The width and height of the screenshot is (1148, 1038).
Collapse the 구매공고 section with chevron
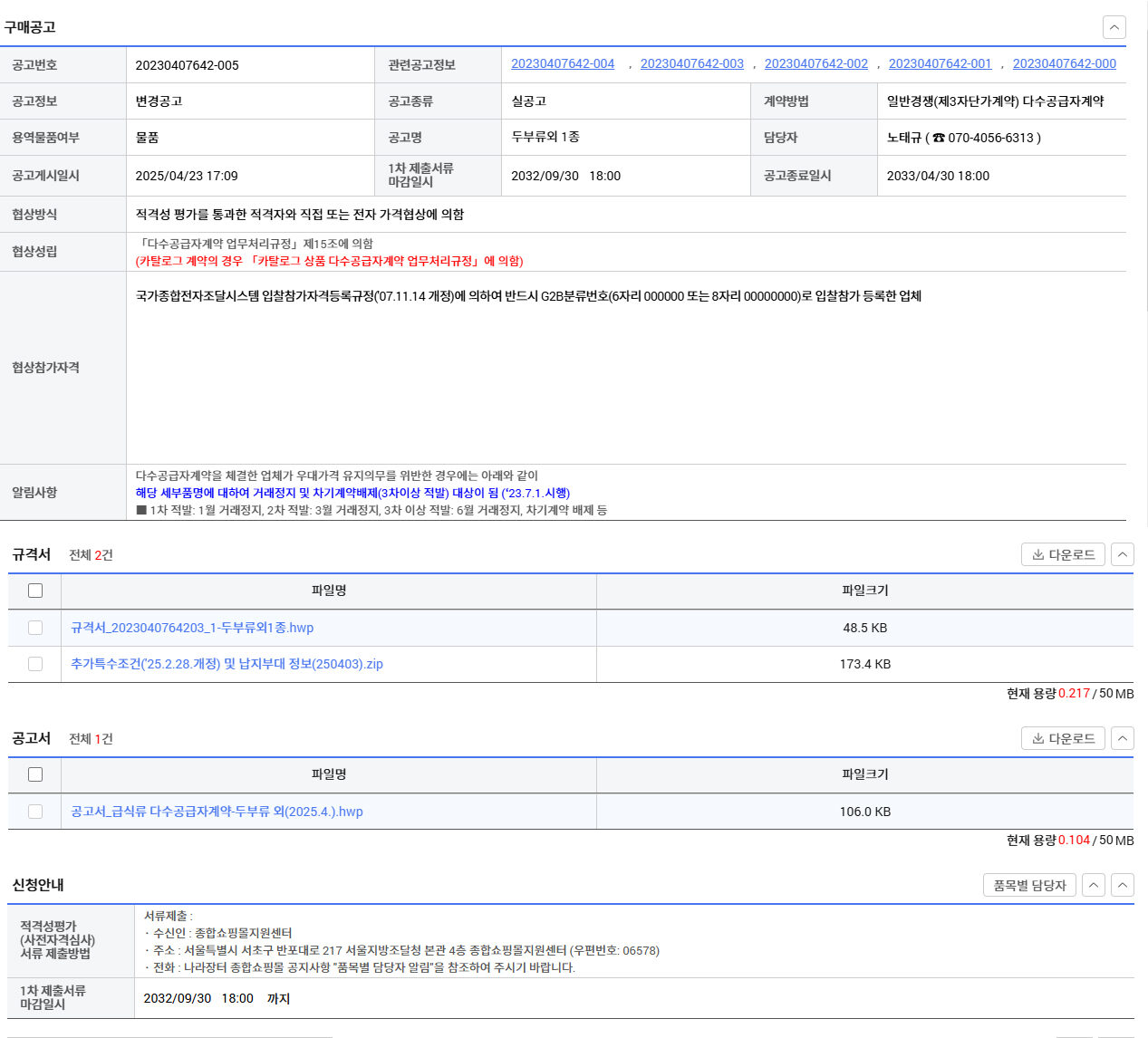click(1114, 27)
